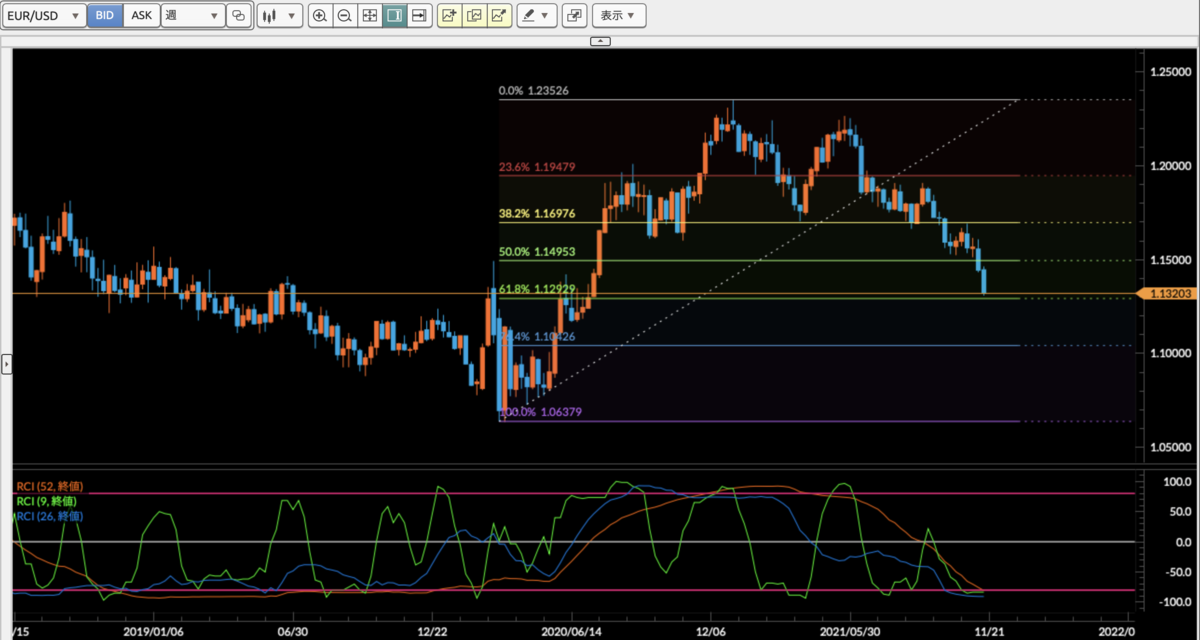The width and height of the screenshot is (1200, 640).
Task: Click the pop-out chart window icon
Action: click(574, 16)
